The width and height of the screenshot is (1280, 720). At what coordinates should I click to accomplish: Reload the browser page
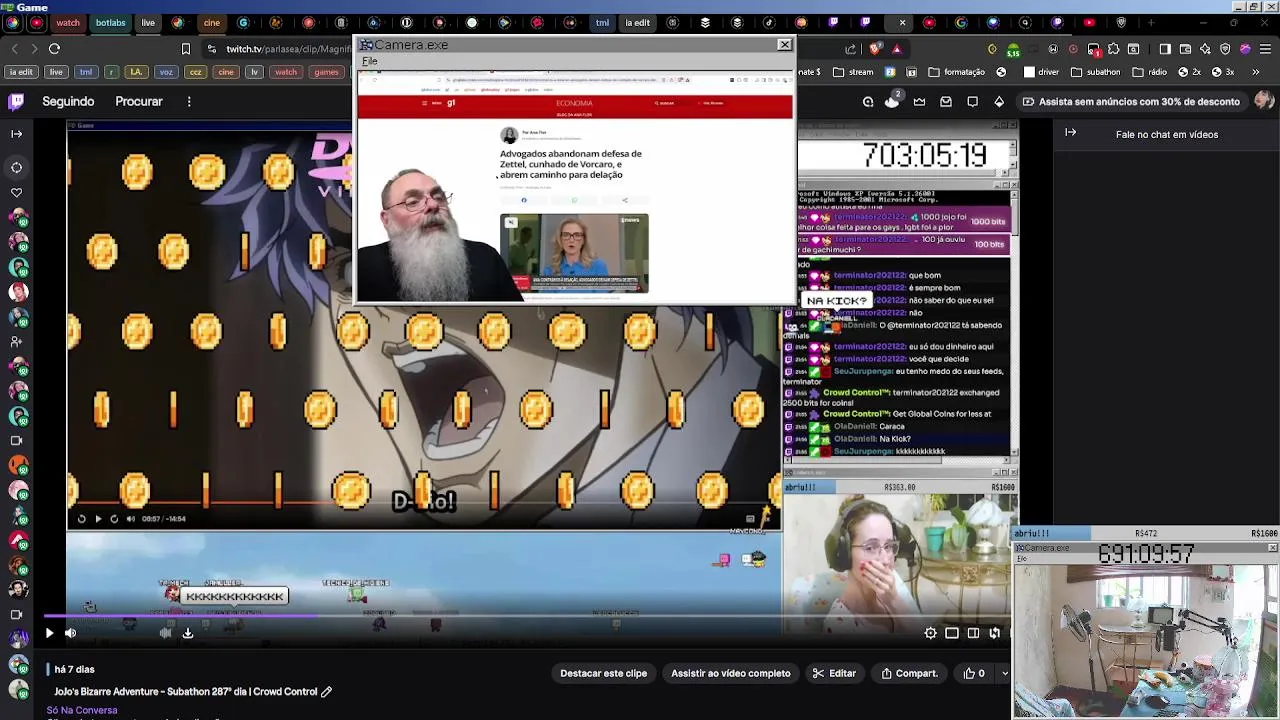click(x=54, y=48)
